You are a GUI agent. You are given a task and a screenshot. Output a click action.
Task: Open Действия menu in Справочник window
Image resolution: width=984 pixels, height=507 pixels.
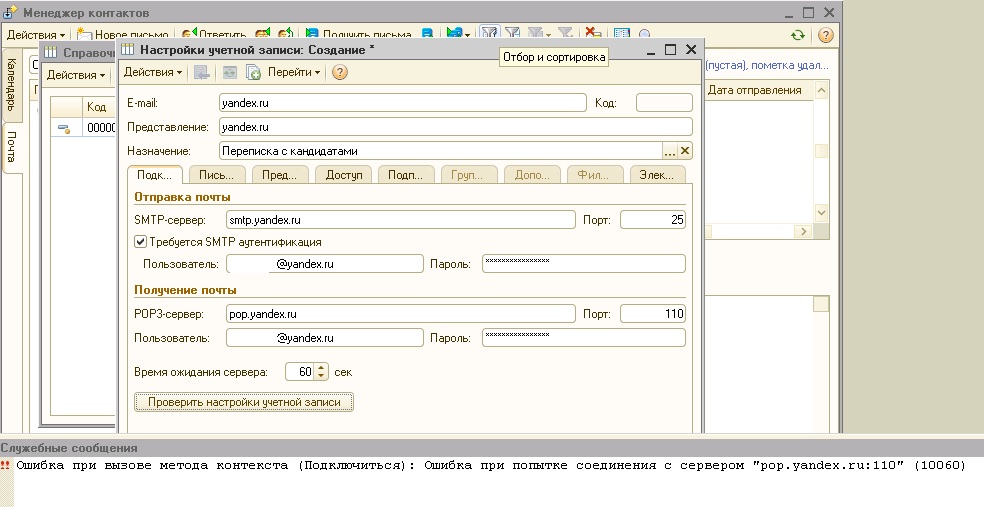coord(76,75)
